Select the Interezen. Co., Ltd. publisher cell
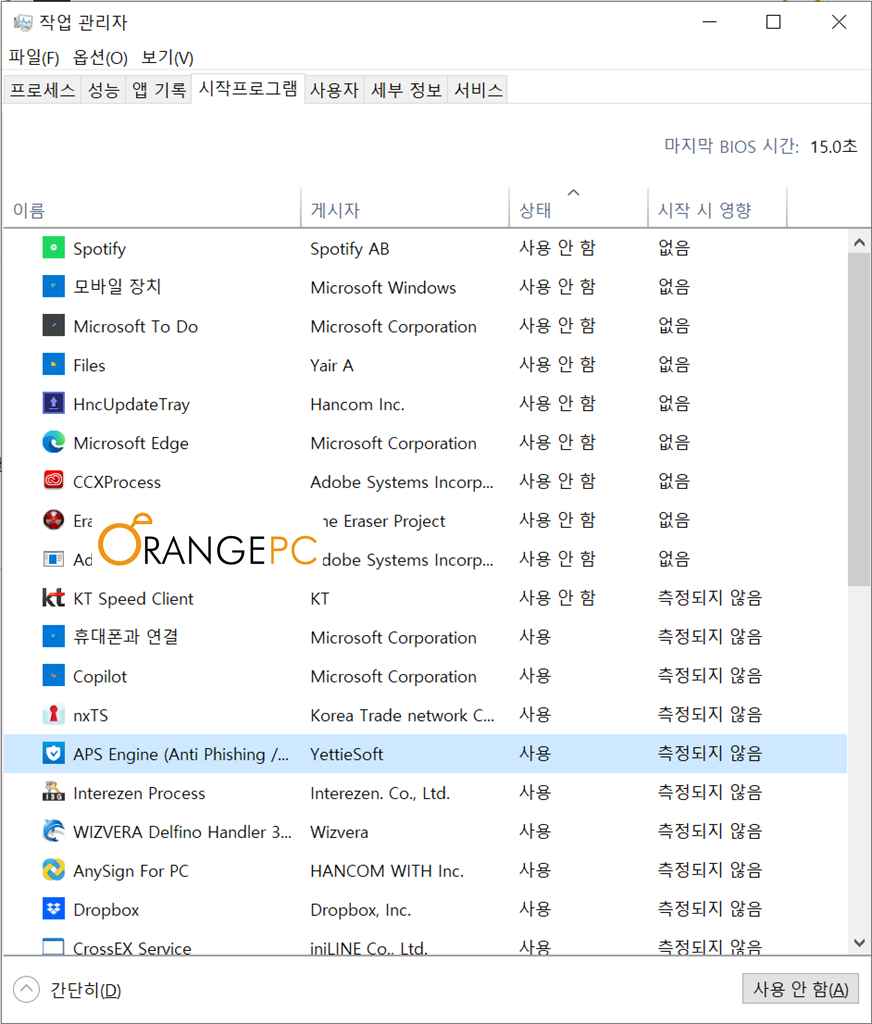The image size is (872, 1024). click(380, 793)
